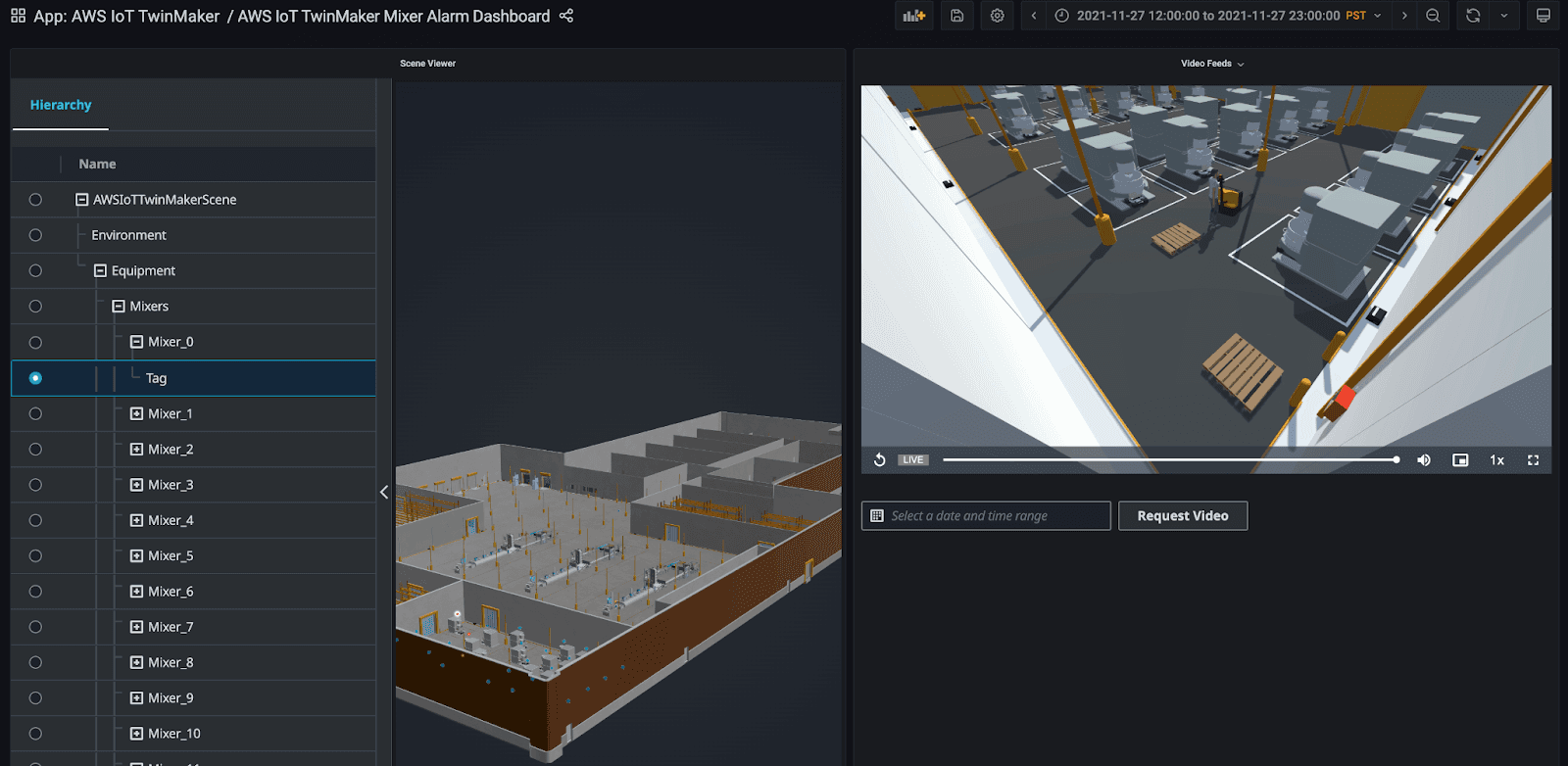Click the Request Video button
This screenshot has width=1568, height=766.
(1182, 516)
